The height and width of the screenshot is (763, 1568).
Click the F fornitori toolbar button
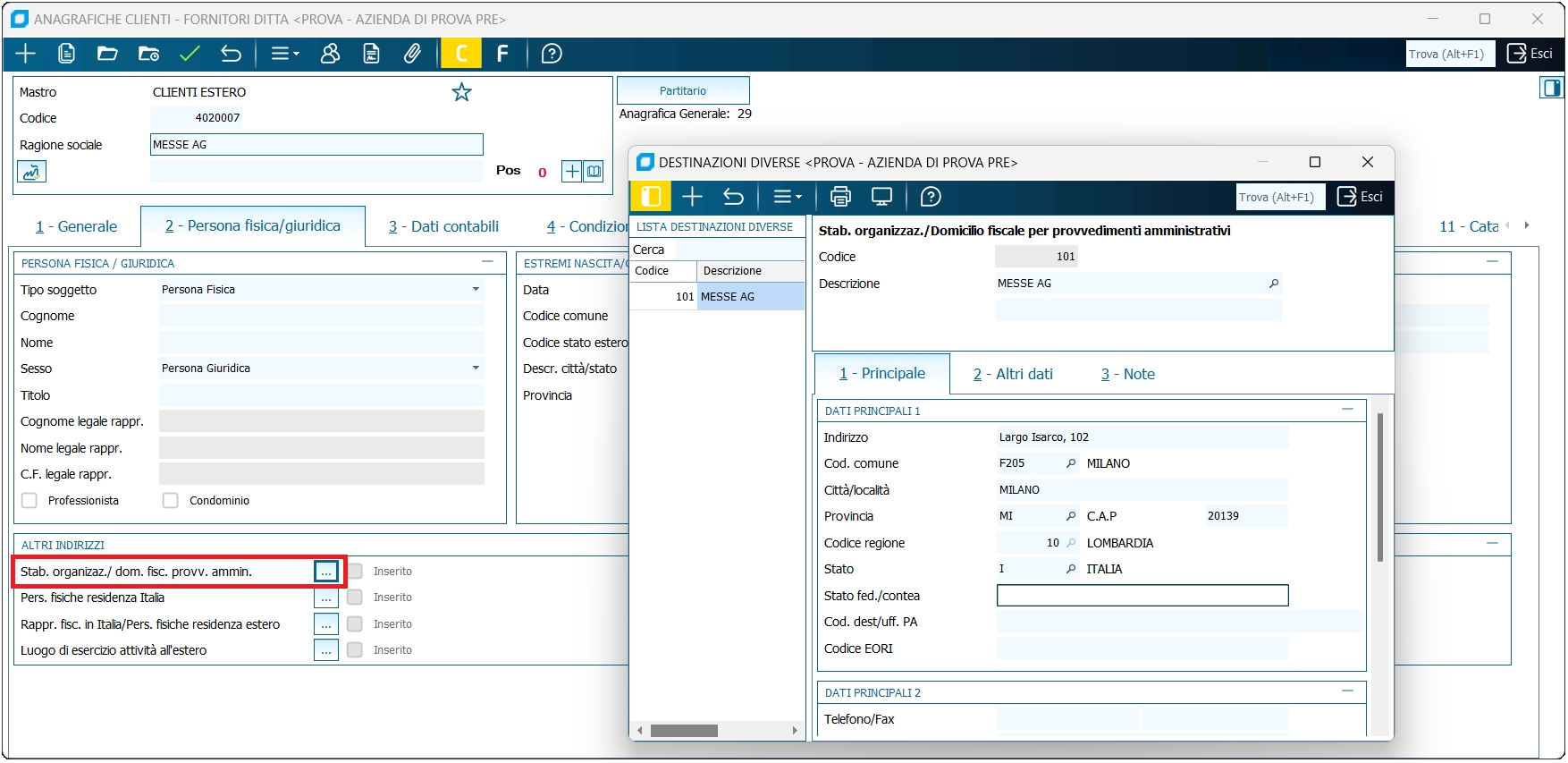[x=502, y=54]
